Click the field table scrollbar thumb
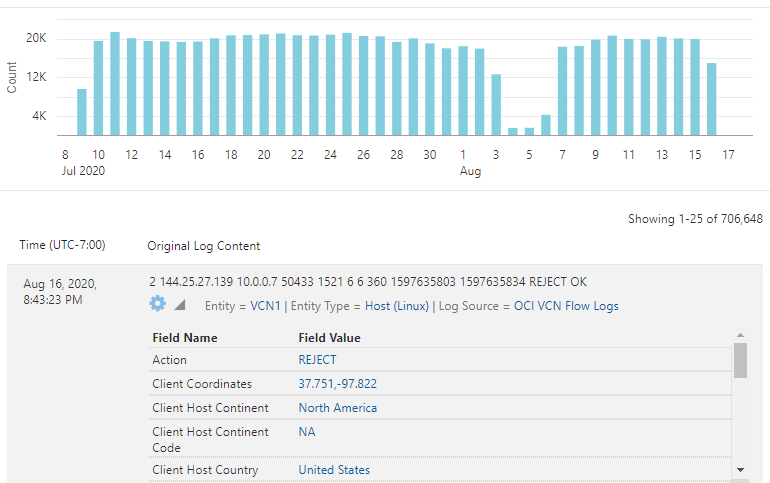This screenshot has height=483, width=770. pos(740,360)
